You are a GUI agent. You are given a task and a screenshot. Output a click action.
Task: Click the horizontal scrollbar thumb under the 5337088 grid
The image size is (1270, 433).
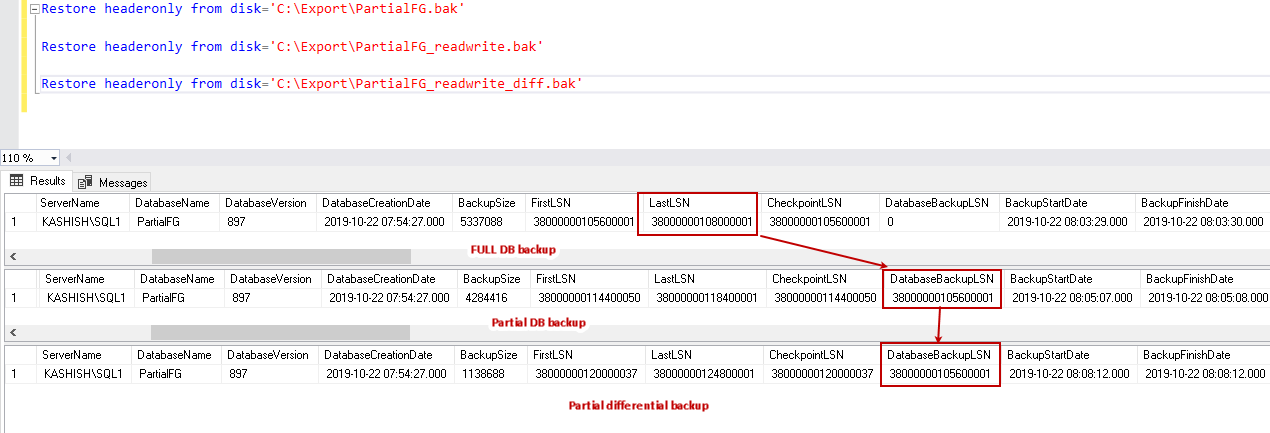(281, 256)
